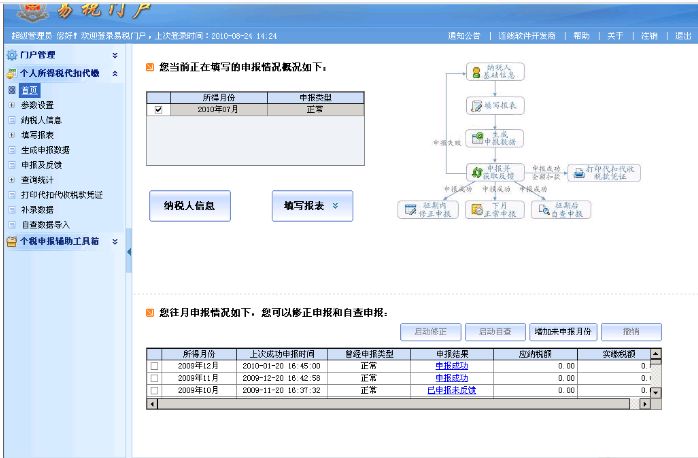
Task: Collapse the 个人所得税代扣代缴 section chevron
Action: 115,73
